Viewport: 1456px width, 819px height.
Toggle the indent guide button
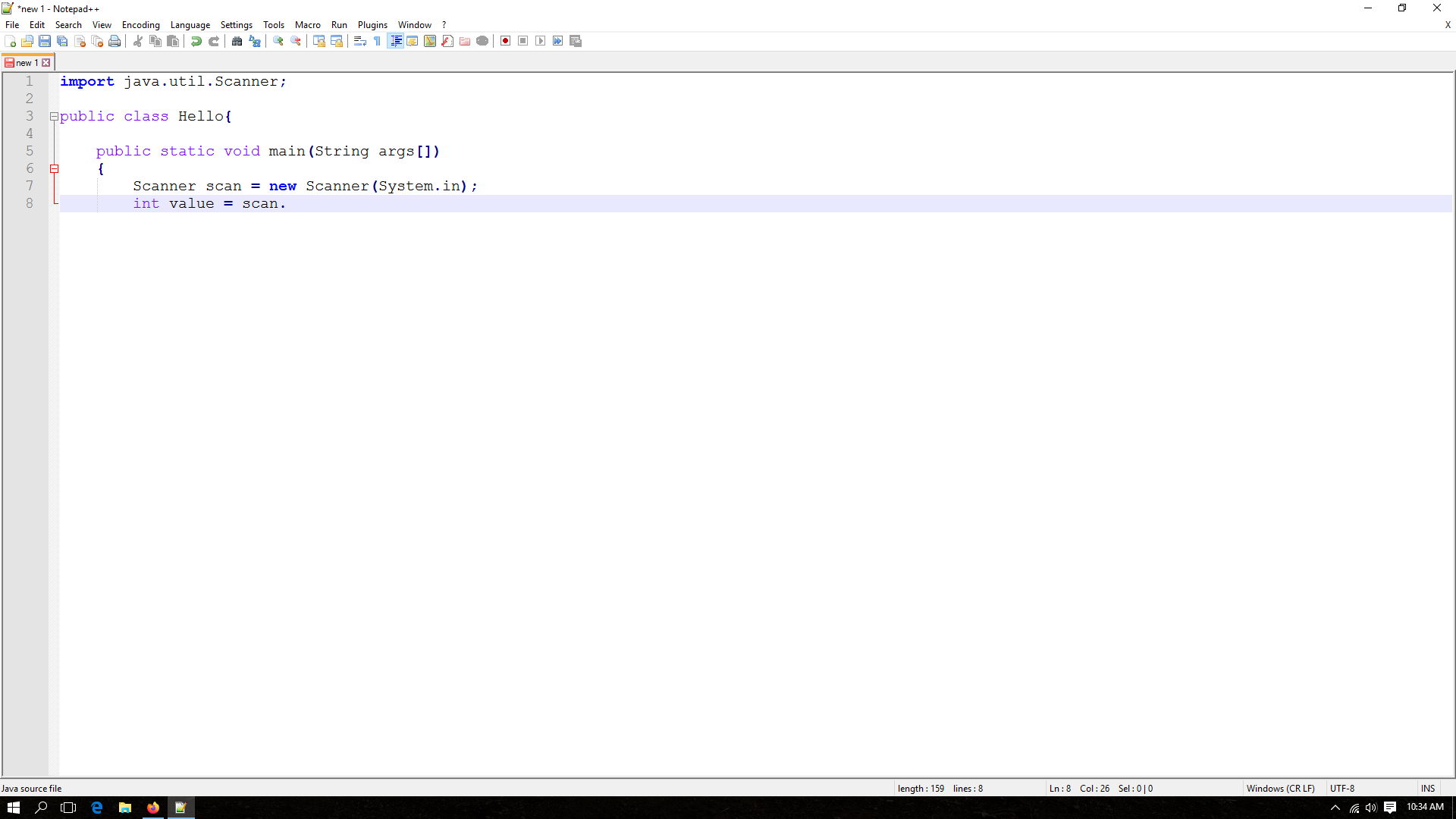pyautogui.click(x=395, y=41)
